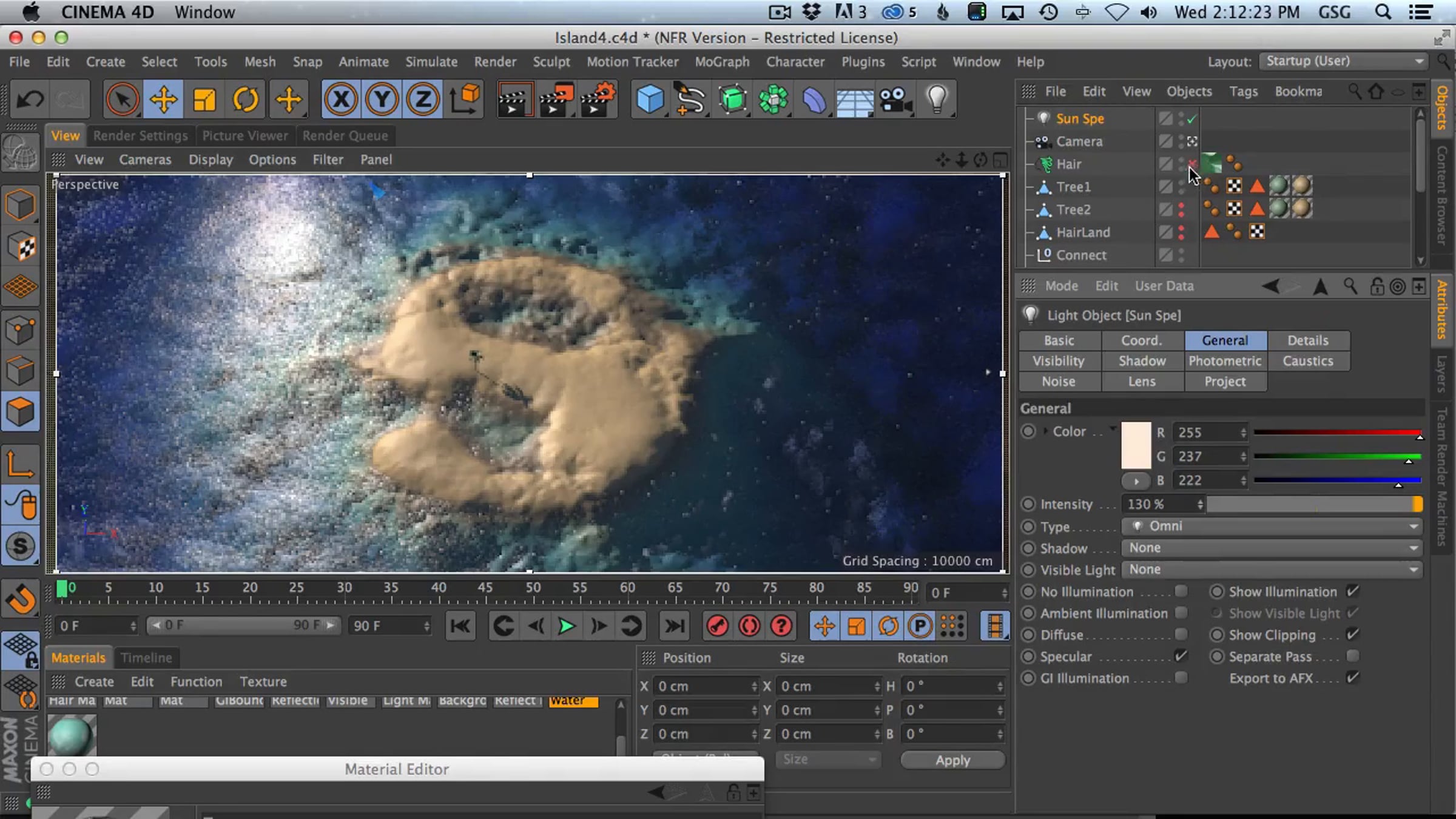
Task: Click the Floor environment icon
Action: point(854,100)
